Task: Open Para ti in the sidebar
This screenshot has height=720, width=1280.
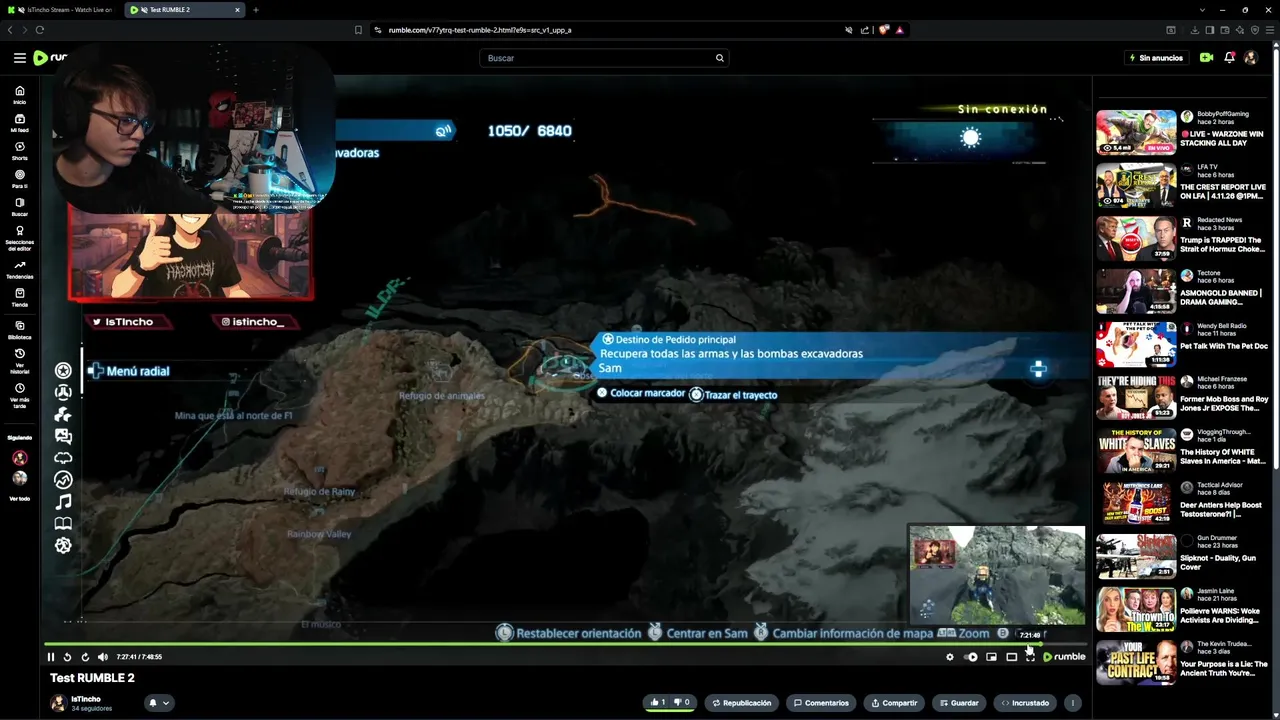Action: click(19, 179)
